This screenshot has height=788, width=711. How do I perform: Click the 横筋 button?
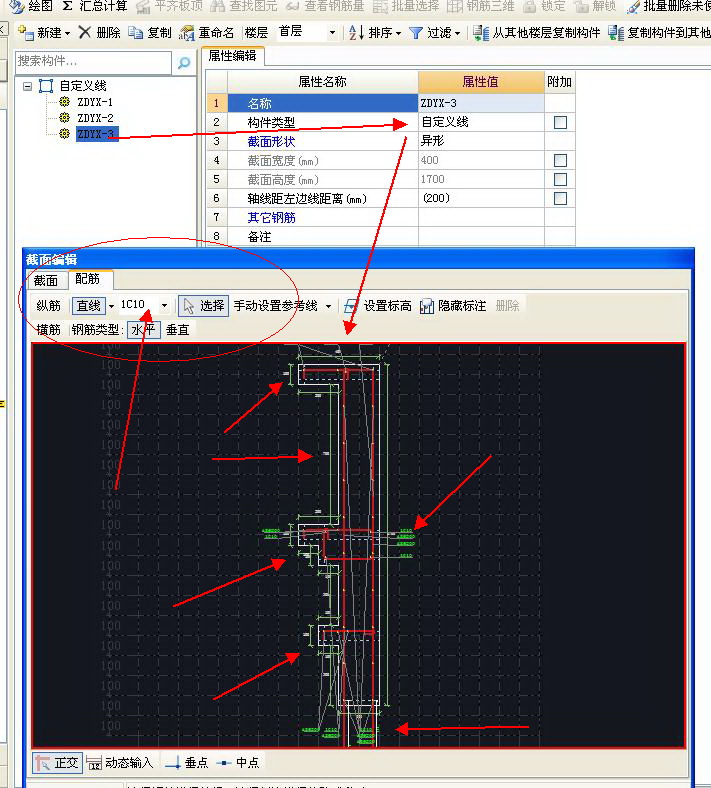pyautogui.click(x=49, y=330)
